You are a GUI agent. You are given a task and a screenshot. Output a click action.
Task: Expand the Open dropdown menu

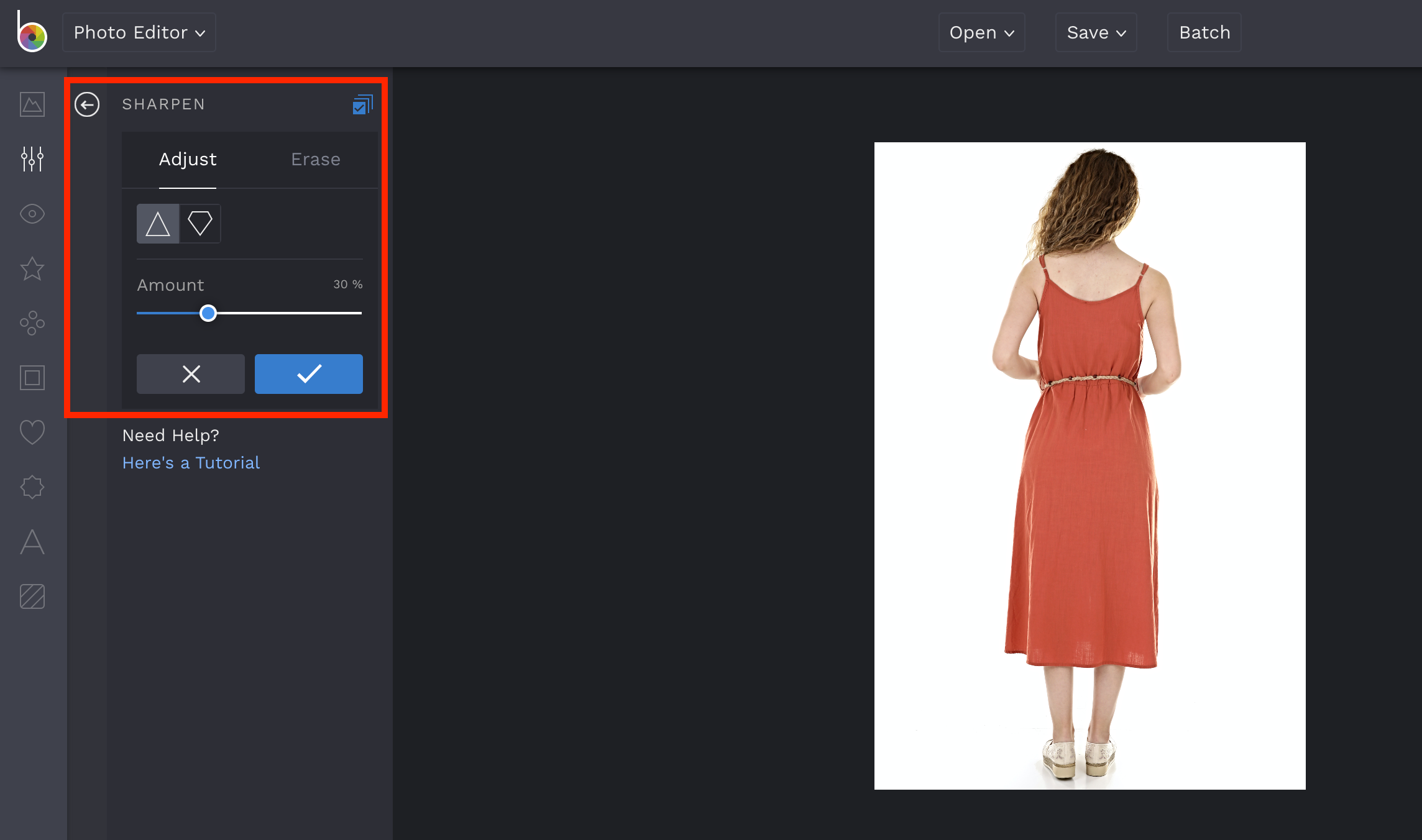(x=981, y=32)
